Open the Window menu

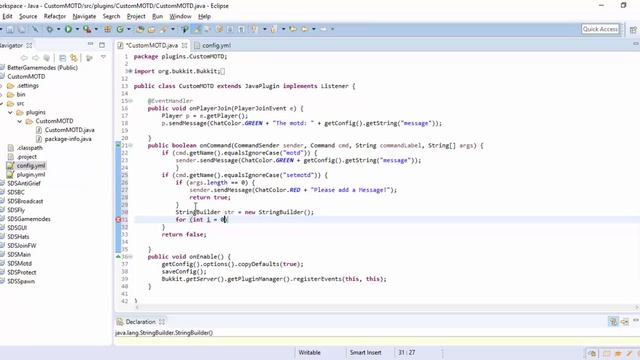[x=180, y=16]
